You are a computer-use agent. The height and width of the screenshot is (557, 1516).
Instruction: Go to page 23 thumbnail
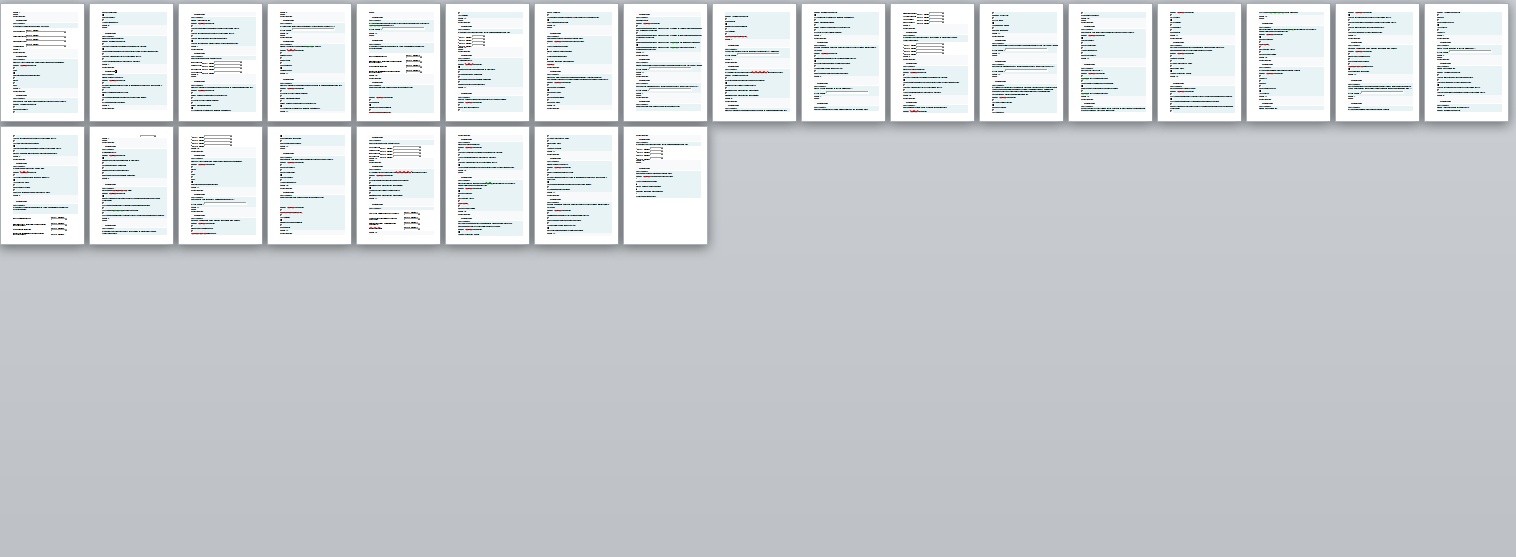click(487, 185)
